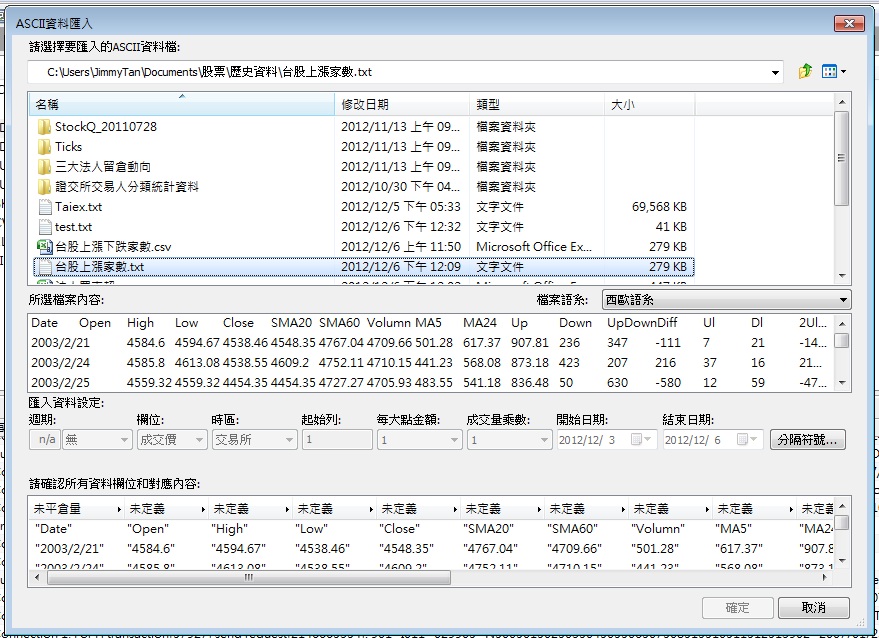Select the 台股上漲家數.txt file icon
879x638 pixels.
coord(45,267)
